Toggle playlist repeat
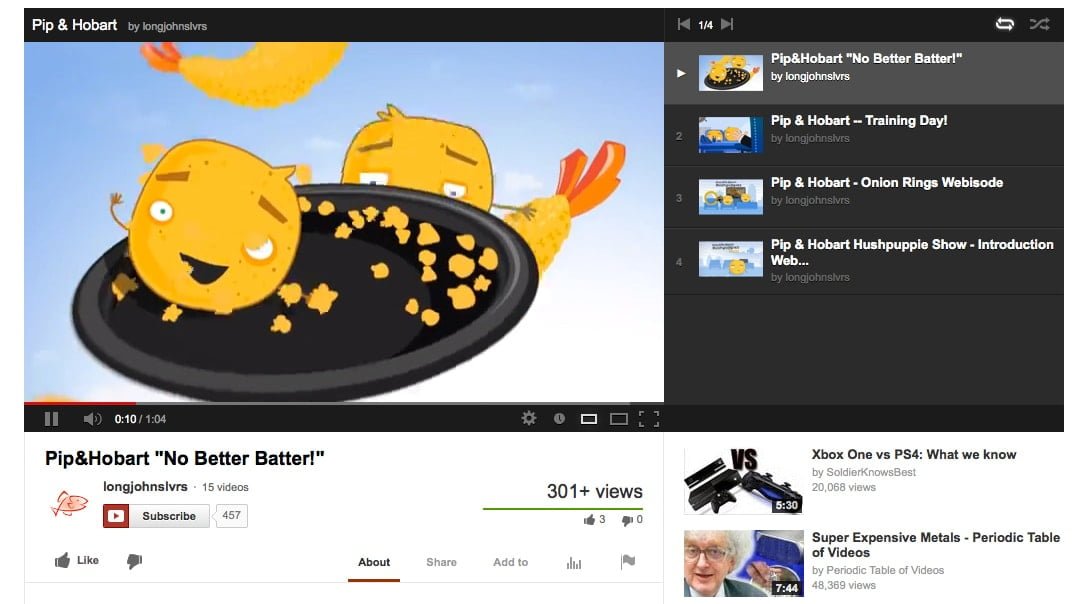The width and height of the screenshot is (1083, 604). click(1005, 24)
